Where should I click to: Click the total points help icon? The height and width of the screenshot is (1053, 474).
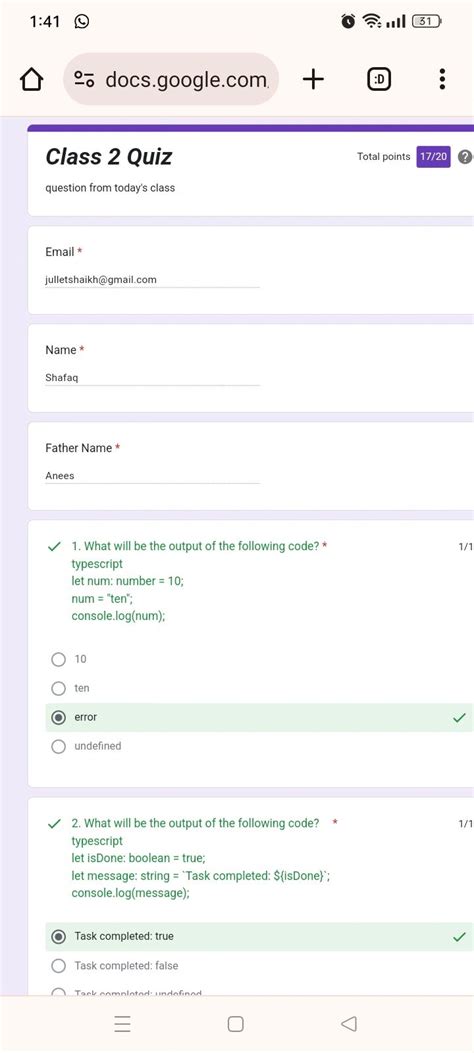pyautogui.click(x=465, y=156)
